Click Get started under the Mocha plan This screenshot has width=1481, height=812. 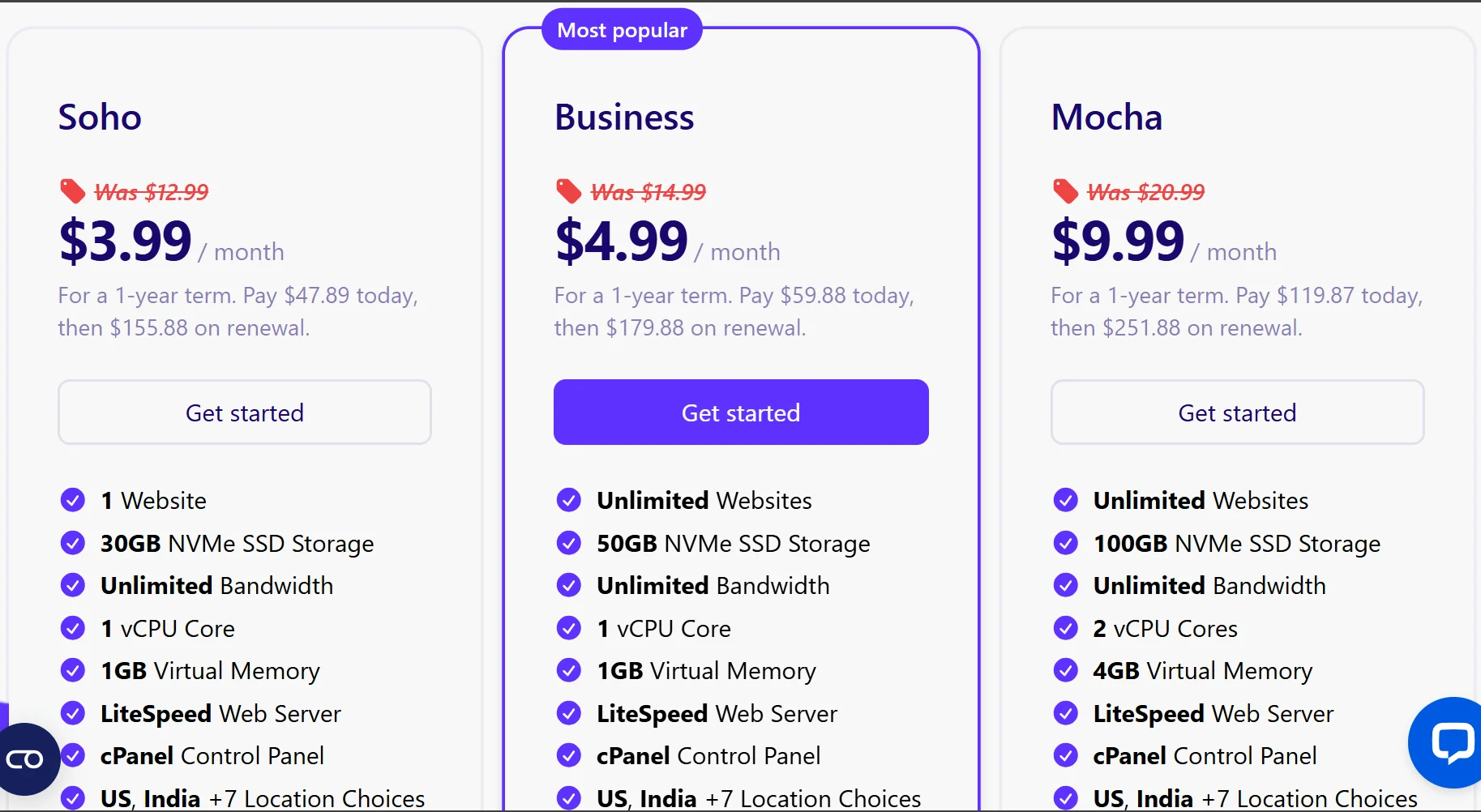pos(1237,412)
